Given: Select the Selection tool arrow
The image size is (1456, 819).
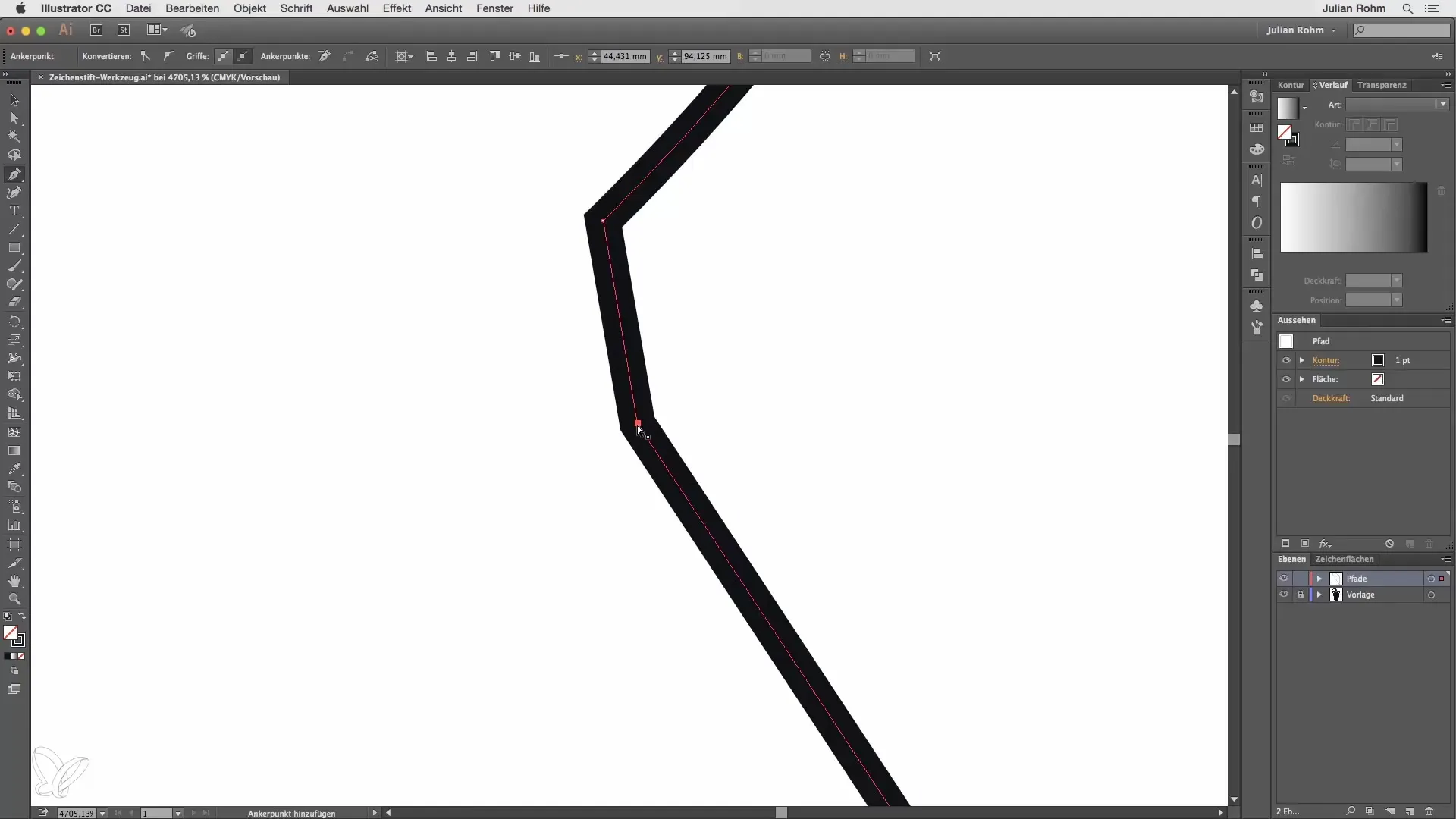Looking at the screenshot, I should (x=14, y=100).
